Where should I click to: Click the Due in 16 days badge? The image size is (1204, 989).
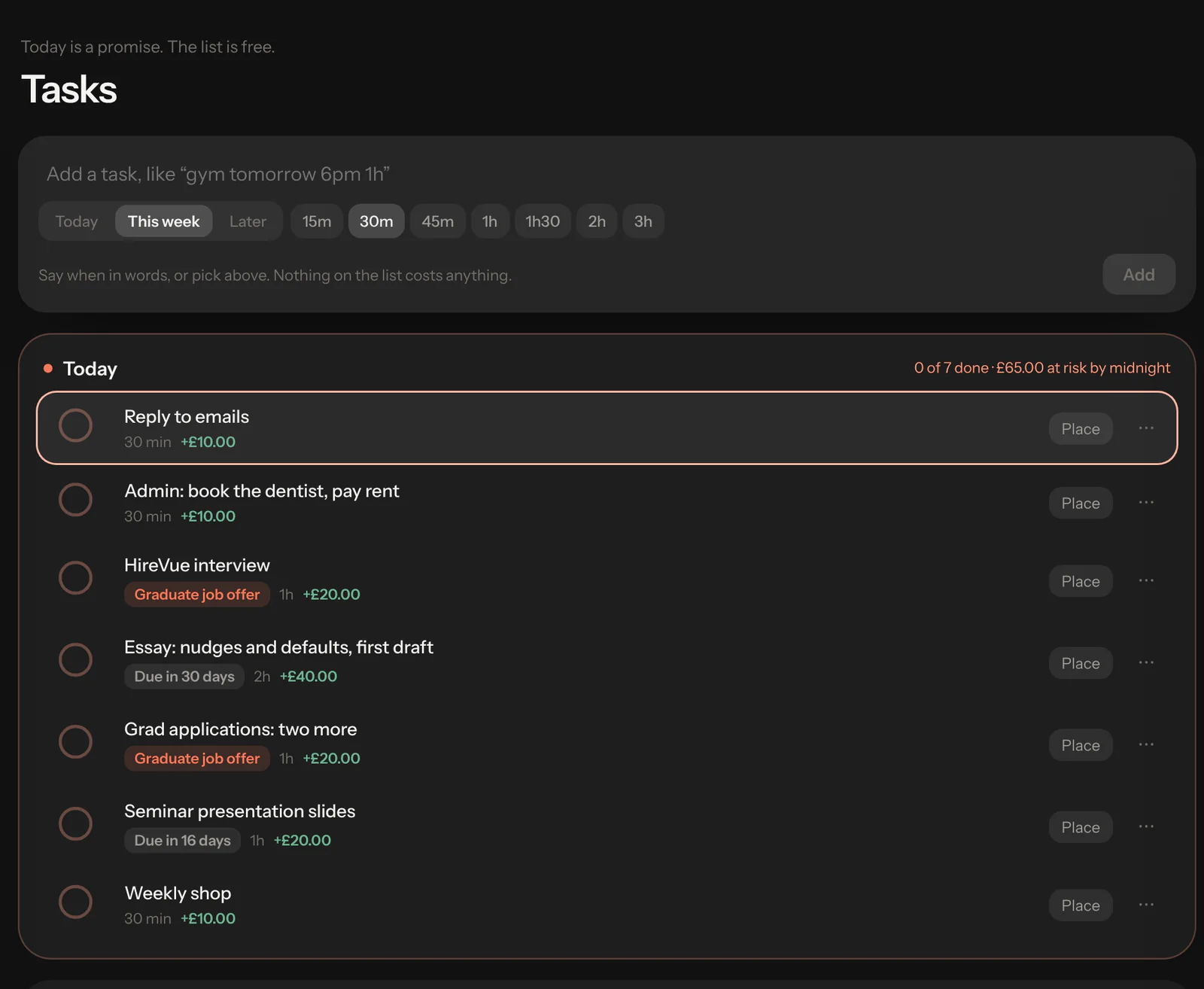pos(183,841)
